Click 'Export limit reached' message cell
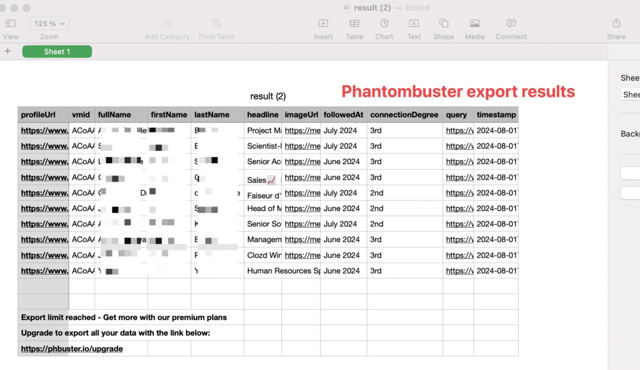Screen dimensions: 640x370 point(124,317)
